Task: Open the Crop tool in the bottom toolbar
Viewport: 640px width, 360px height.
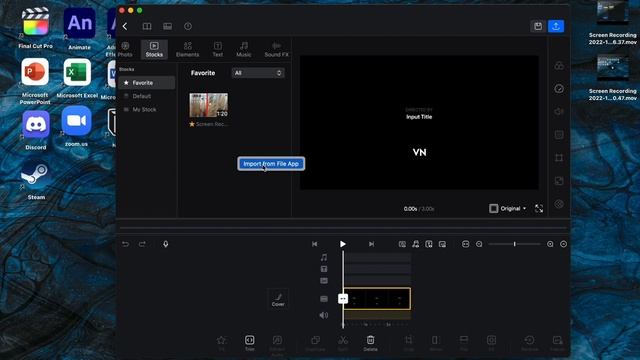Action: click(409, 343)
